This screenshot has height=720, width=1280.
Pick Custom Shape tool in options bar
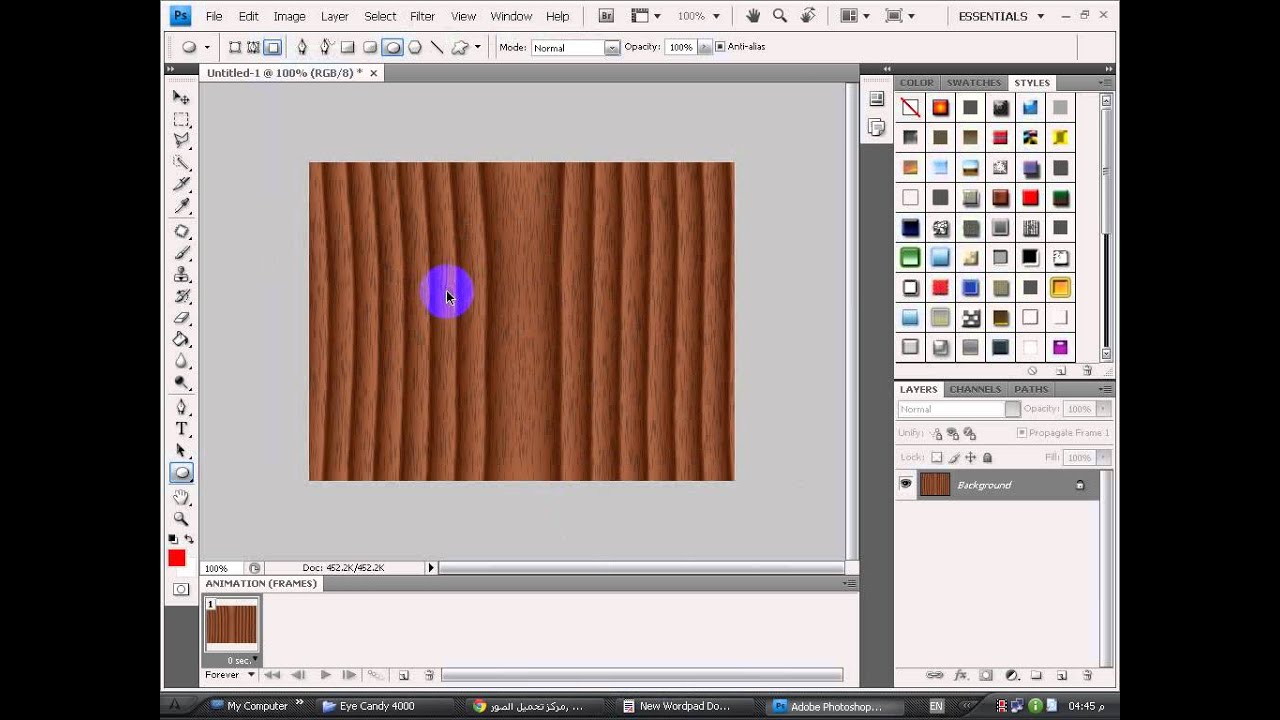tap(460, 47)
